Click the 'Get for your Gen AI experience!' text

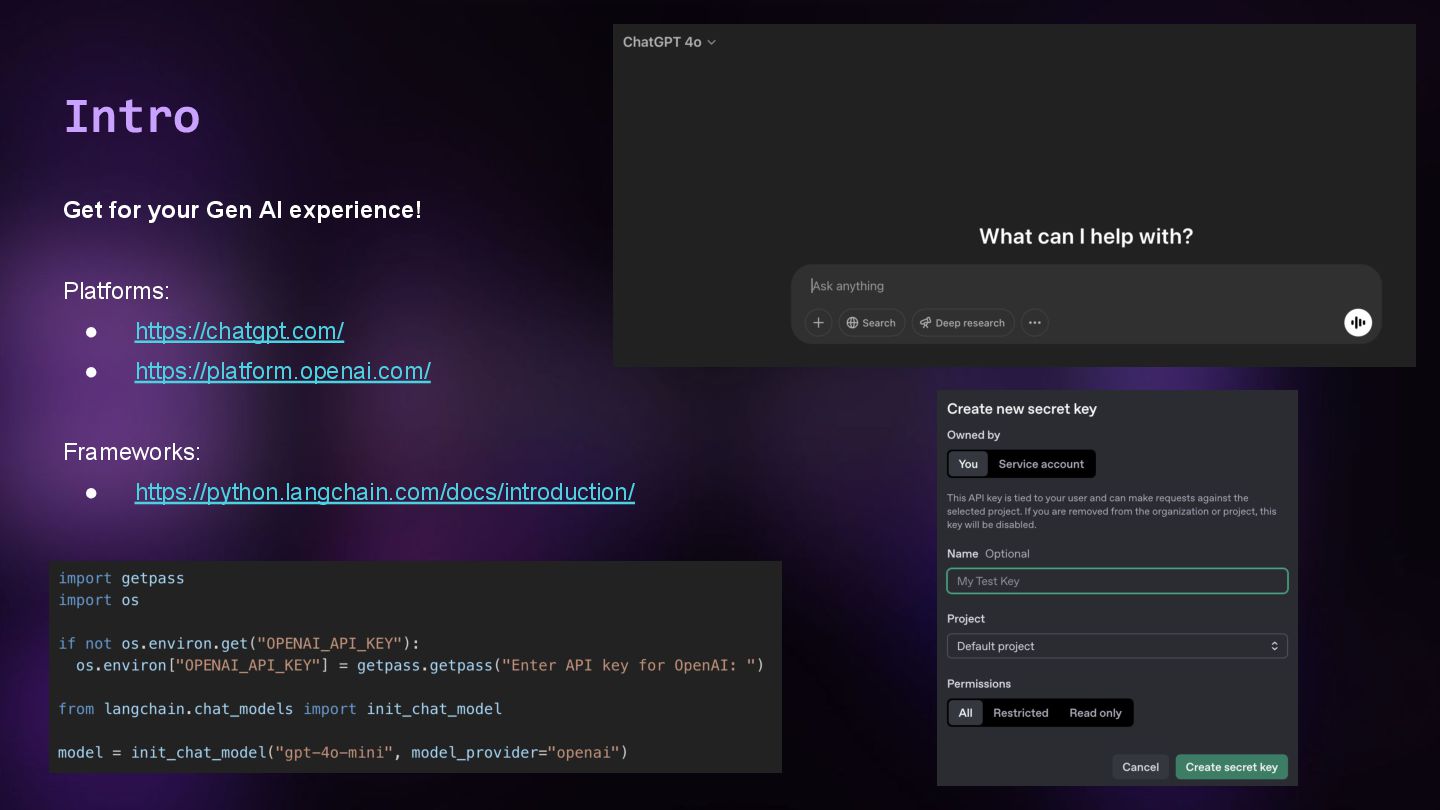pyautogui.click(x=242, y=210)
